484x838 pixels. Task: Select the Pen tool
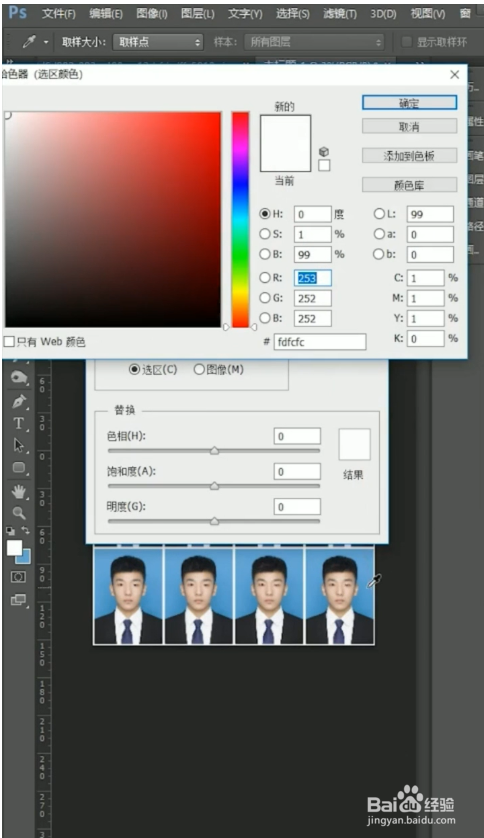[19, 401]
